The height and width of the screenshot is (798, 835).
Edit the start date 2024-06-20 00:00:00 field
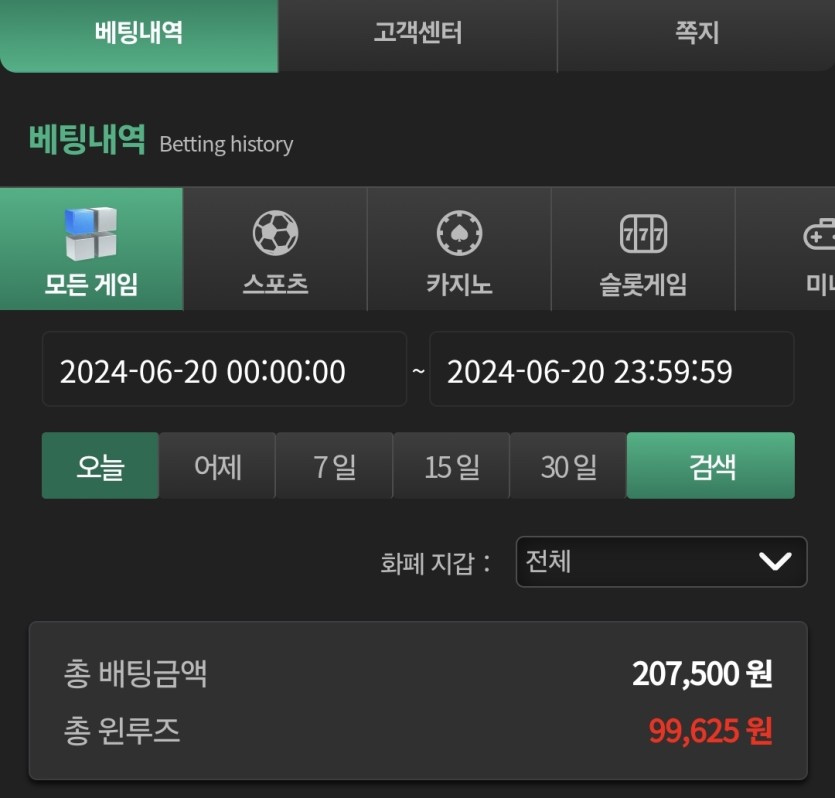point(224,369)
